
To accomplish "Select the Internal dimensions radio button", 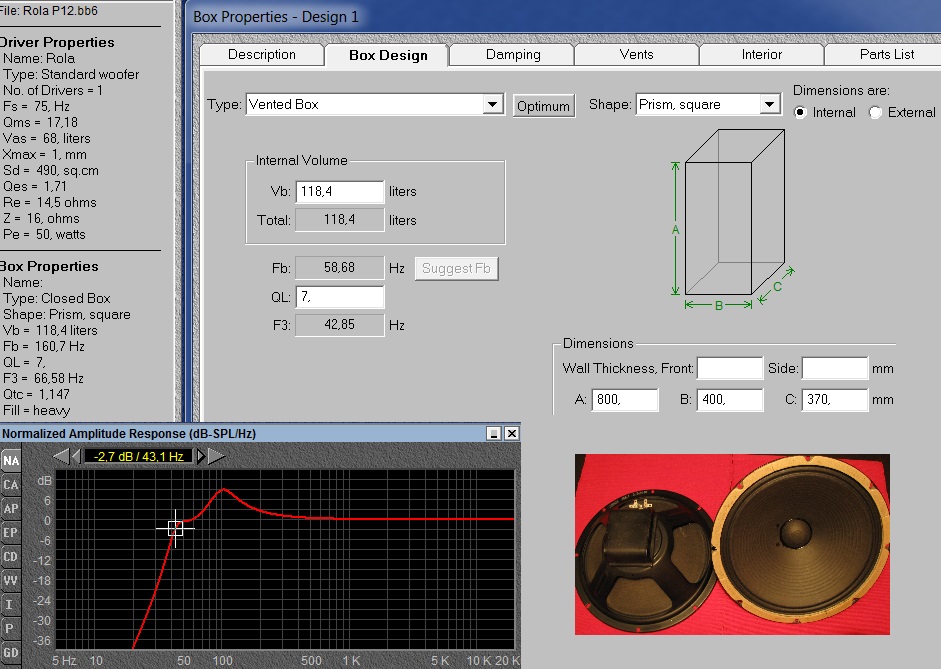I will click(x=800, y=113).
